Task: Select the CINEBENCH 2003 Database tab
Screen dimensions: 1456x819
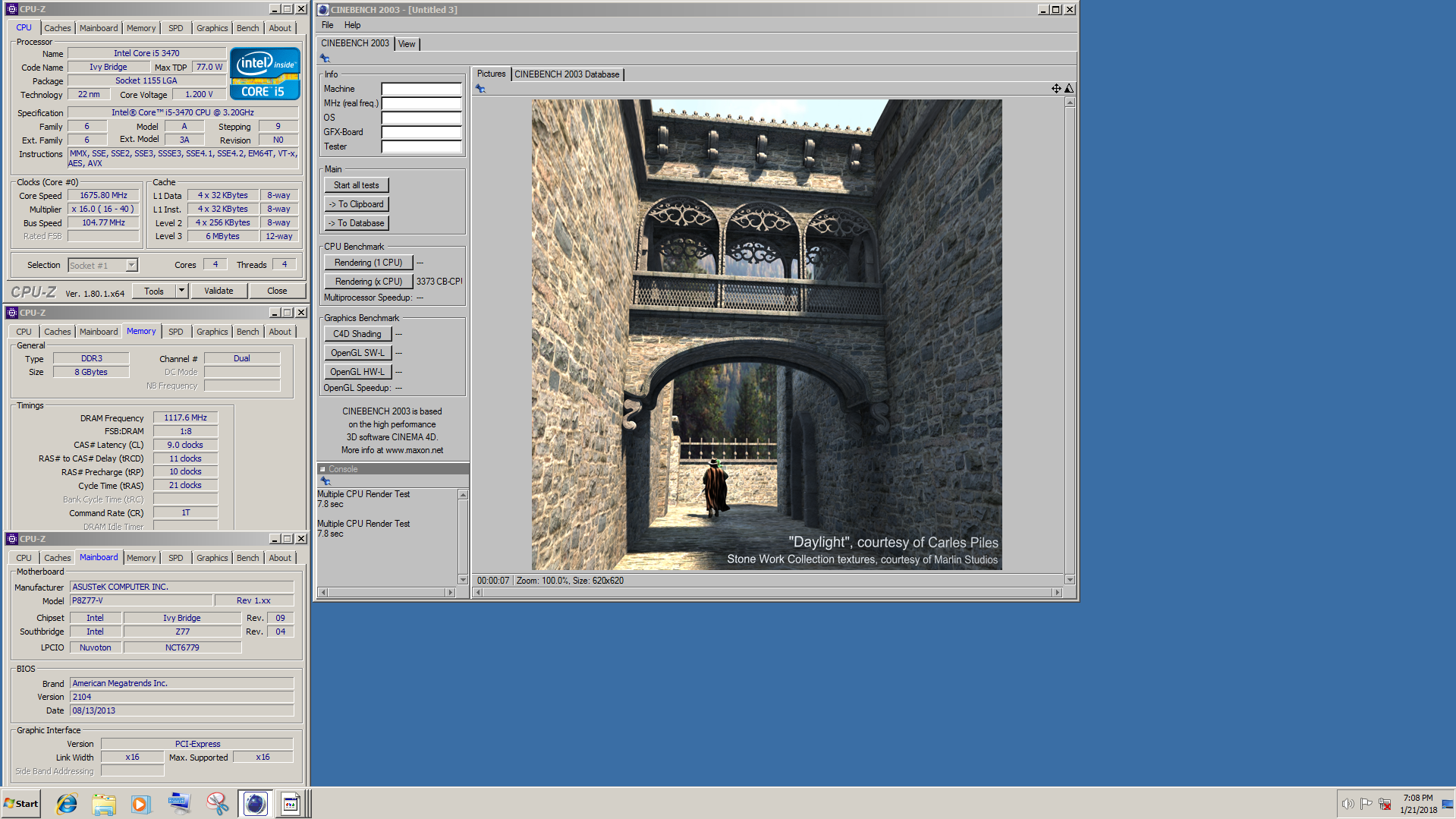Action: (x=567, y=74)
